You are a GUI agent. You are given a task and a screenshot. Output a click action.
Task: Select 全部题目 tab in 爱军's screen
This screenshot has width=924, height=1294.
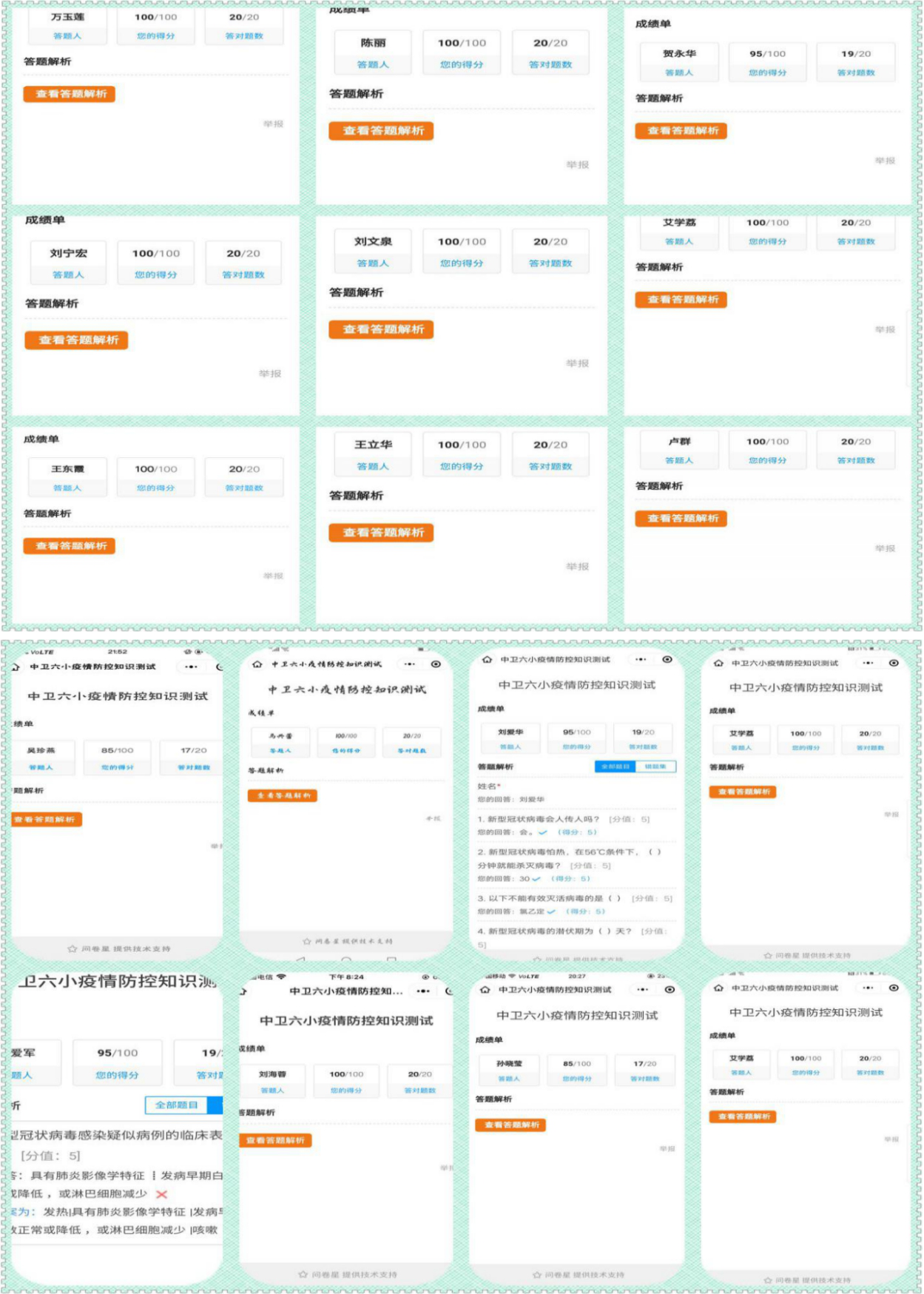[177, 1105]
